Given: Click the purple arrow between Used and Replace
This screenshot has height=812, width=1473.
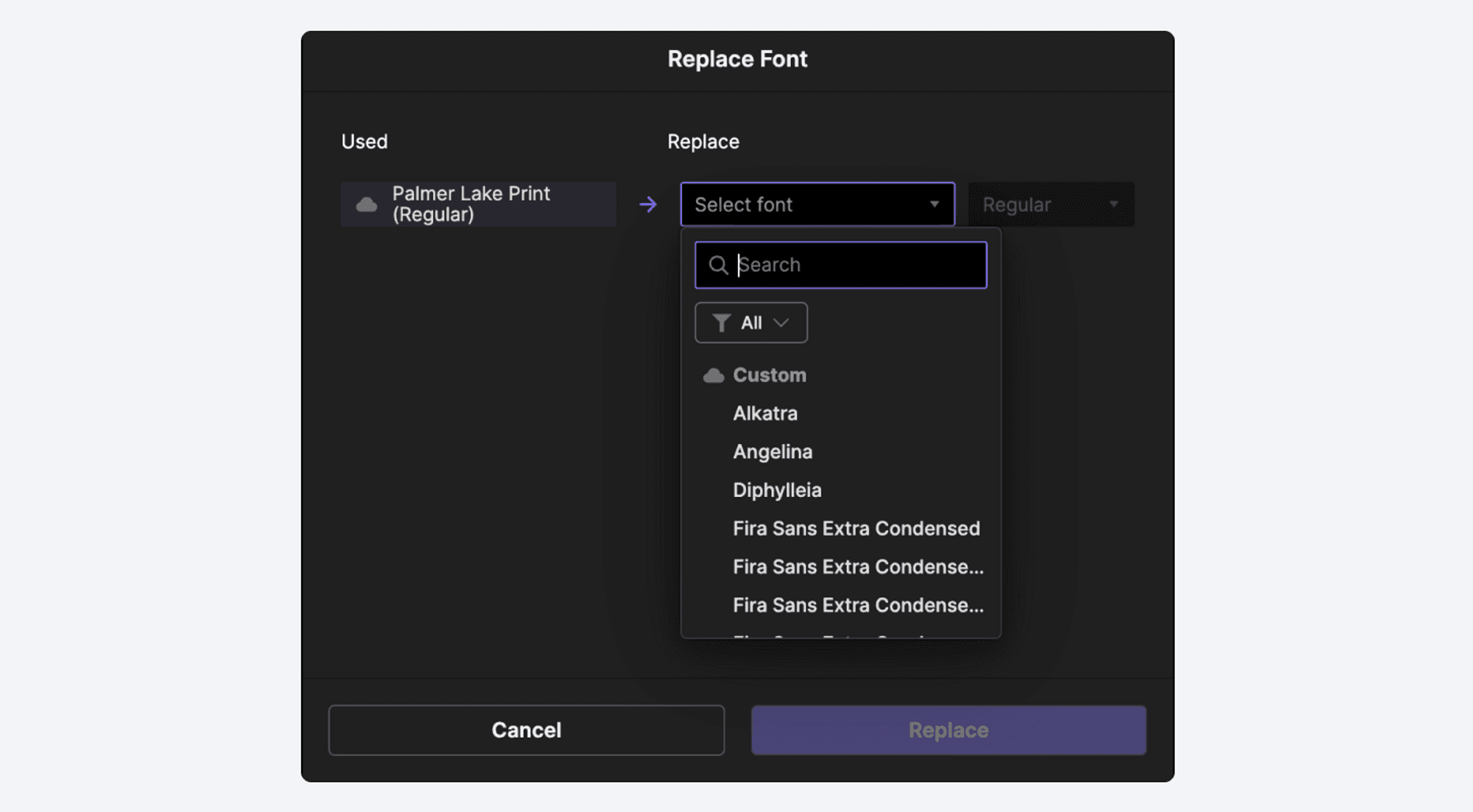Looking at the screenshot, I should coord(647,205).
